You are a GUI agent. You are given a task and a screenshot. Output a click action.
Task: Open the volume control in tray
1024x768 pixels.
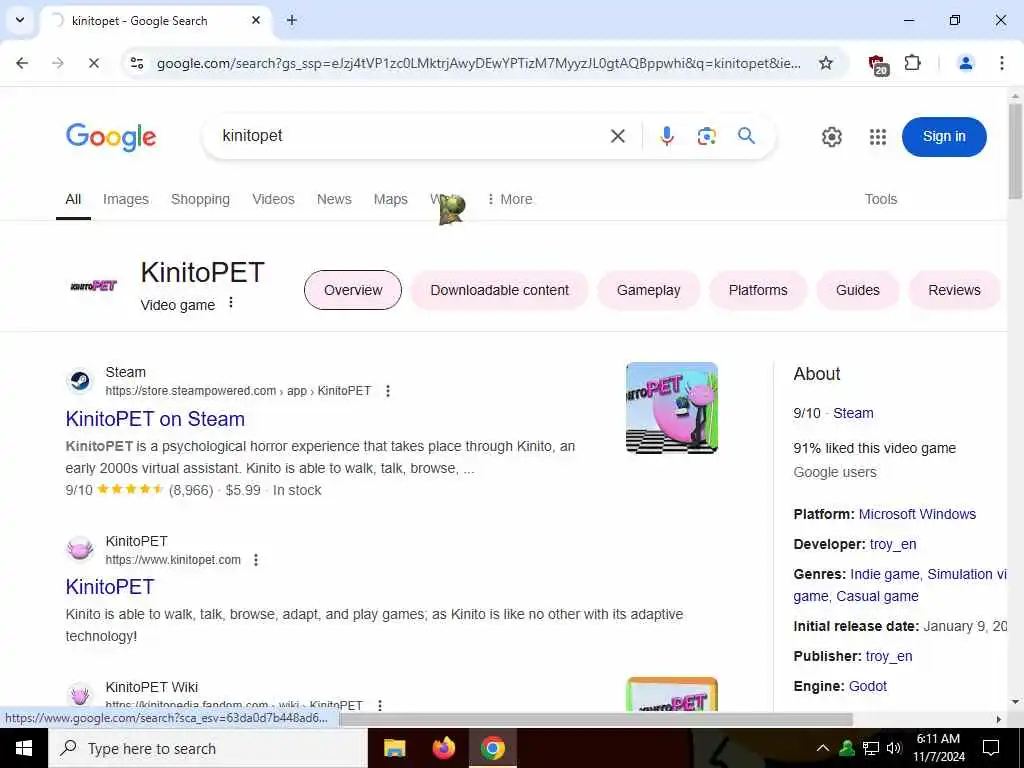coord(894,748)
